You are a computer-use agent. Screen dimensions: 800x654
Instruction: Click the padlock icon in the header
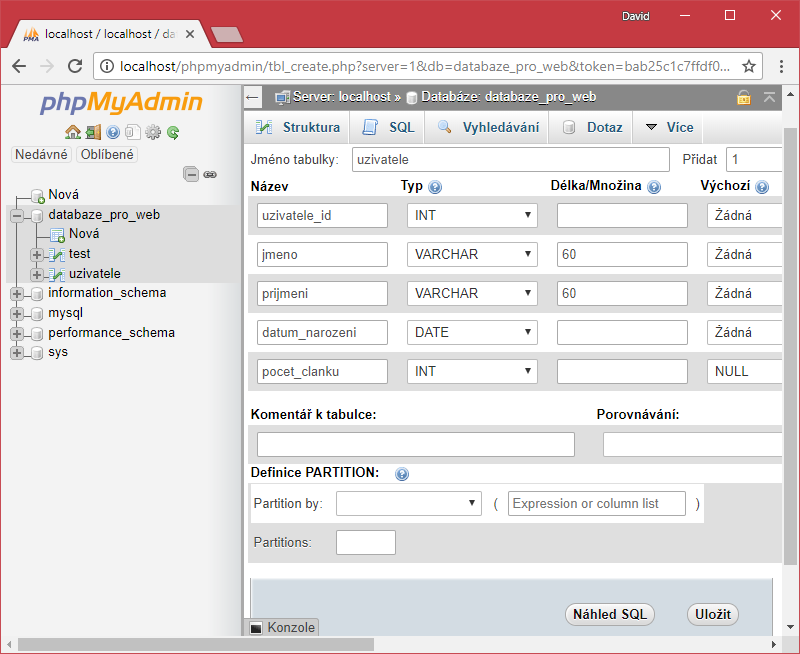coord(745,97)
